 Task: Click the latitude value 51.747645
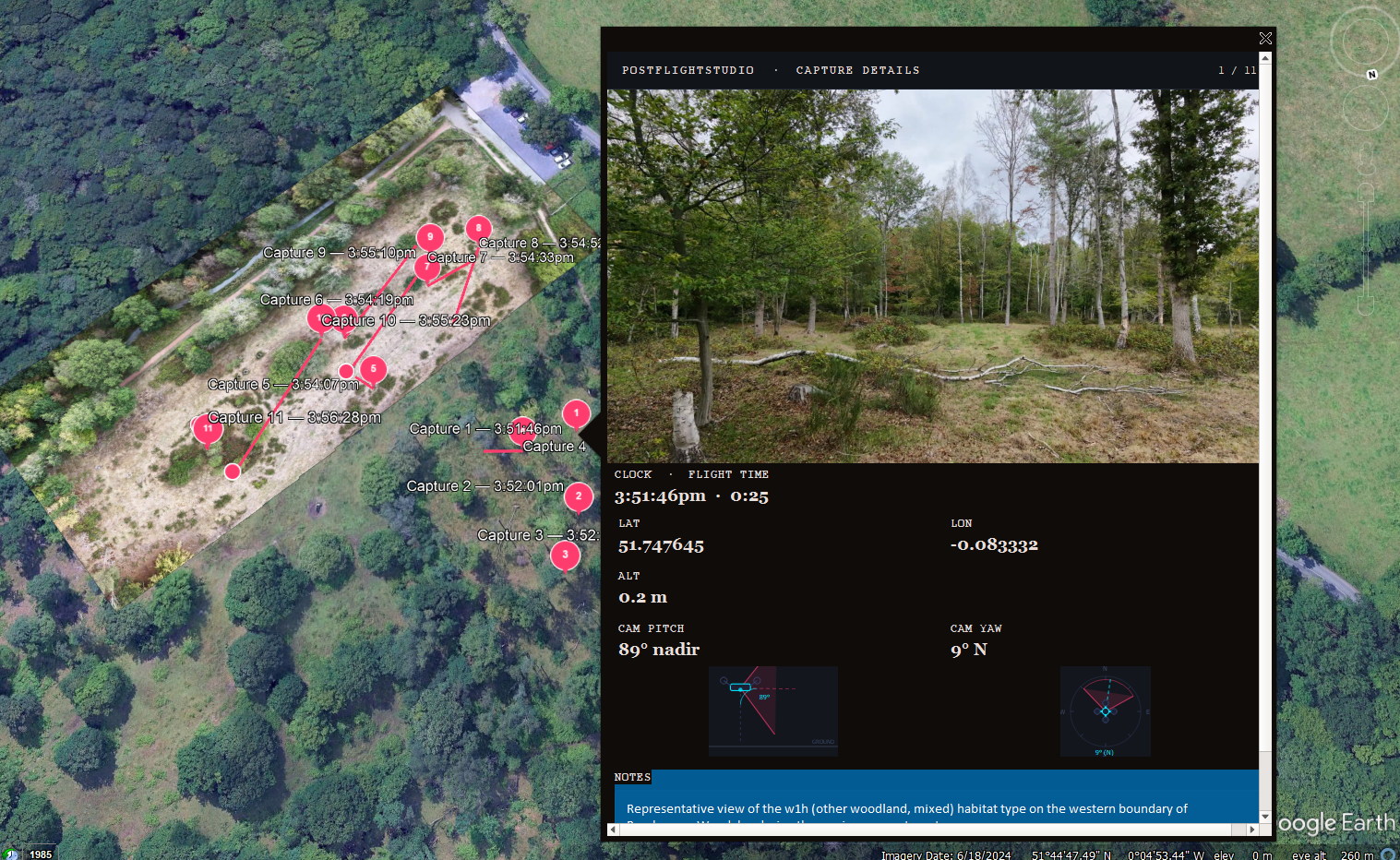point(661,545)
